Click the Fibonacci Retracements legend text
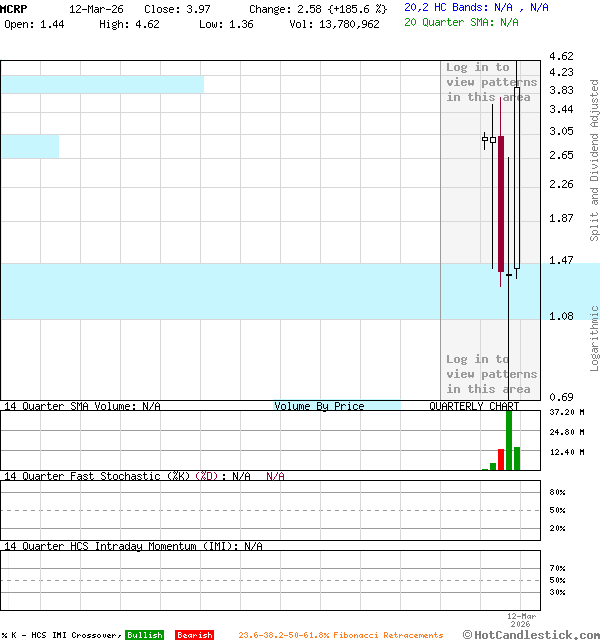The width and height of the screenshot is (600, 640). pyautogui.click(x=340, y=635)
